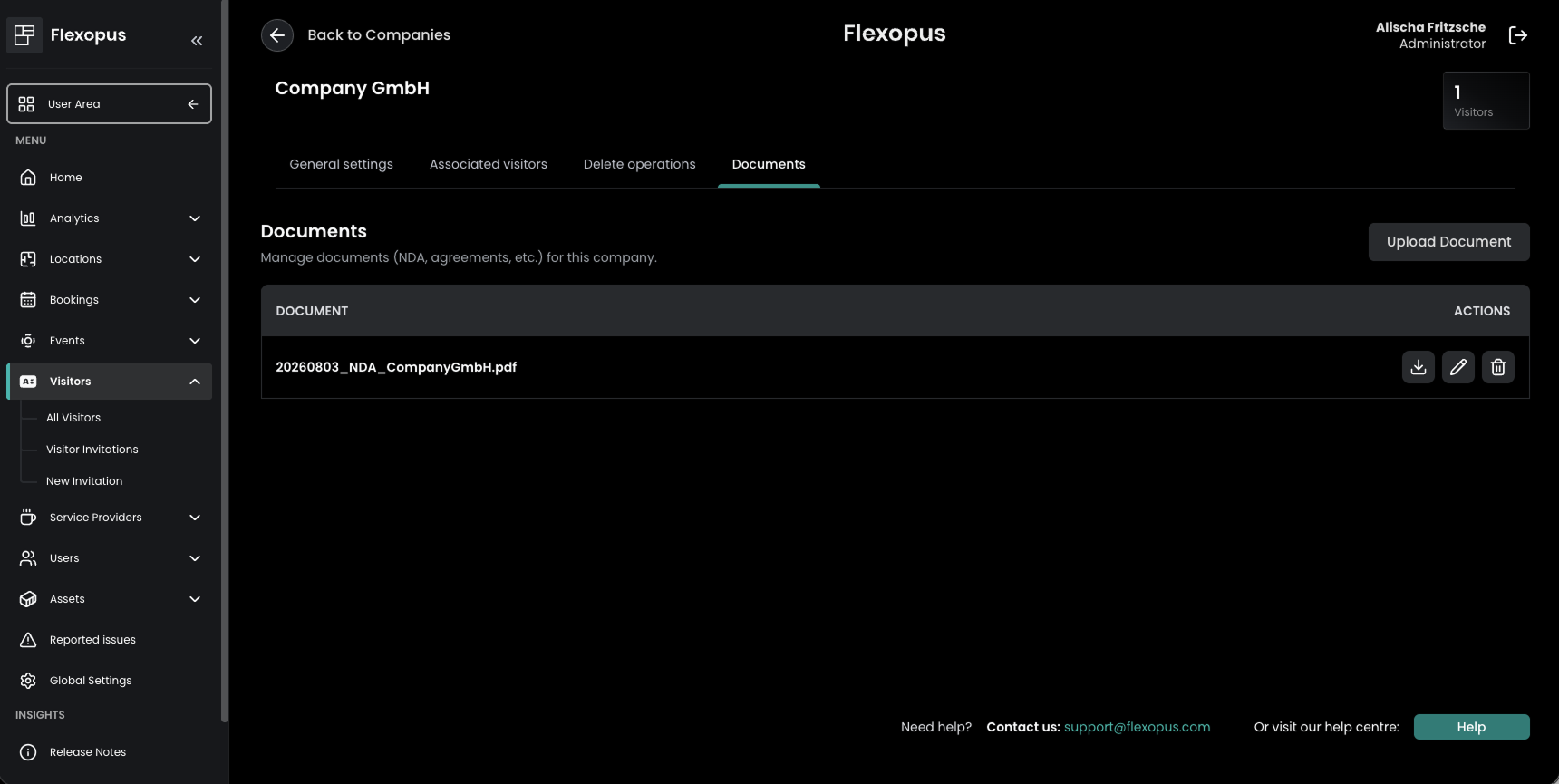1559x784 pixels.
Task: Click the Upload Document button
Action: pyautogui.click(x=1448, y=242)
